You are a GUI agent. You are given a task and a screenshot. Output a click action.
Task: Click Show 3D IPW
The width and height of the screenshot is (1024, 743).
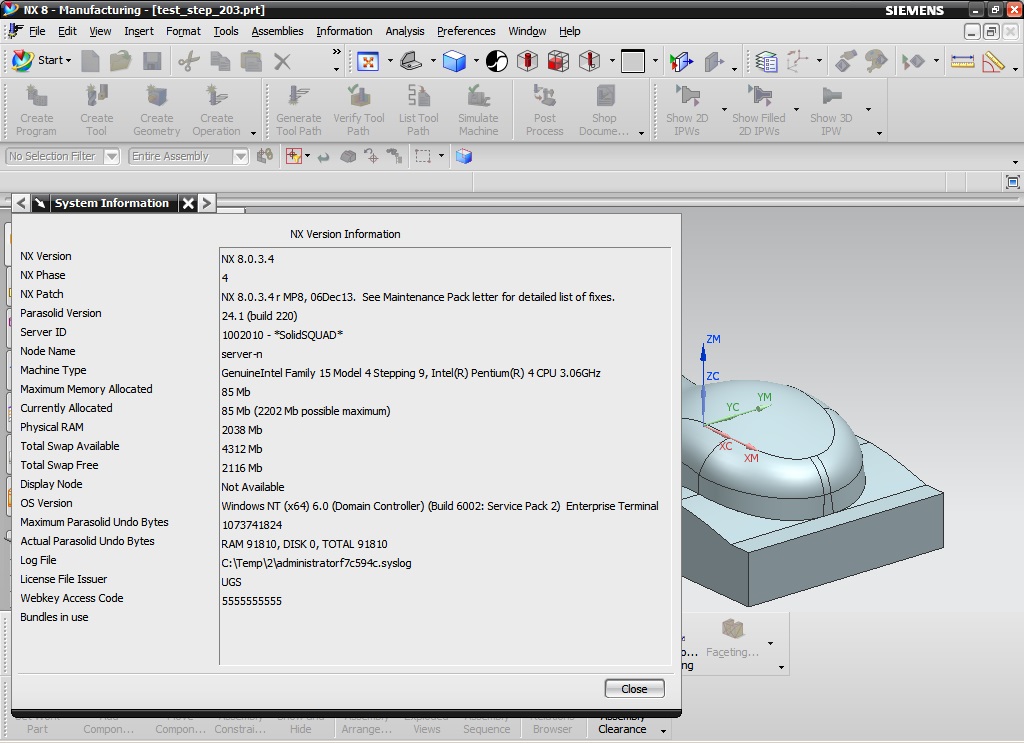(x=831, y=110)
